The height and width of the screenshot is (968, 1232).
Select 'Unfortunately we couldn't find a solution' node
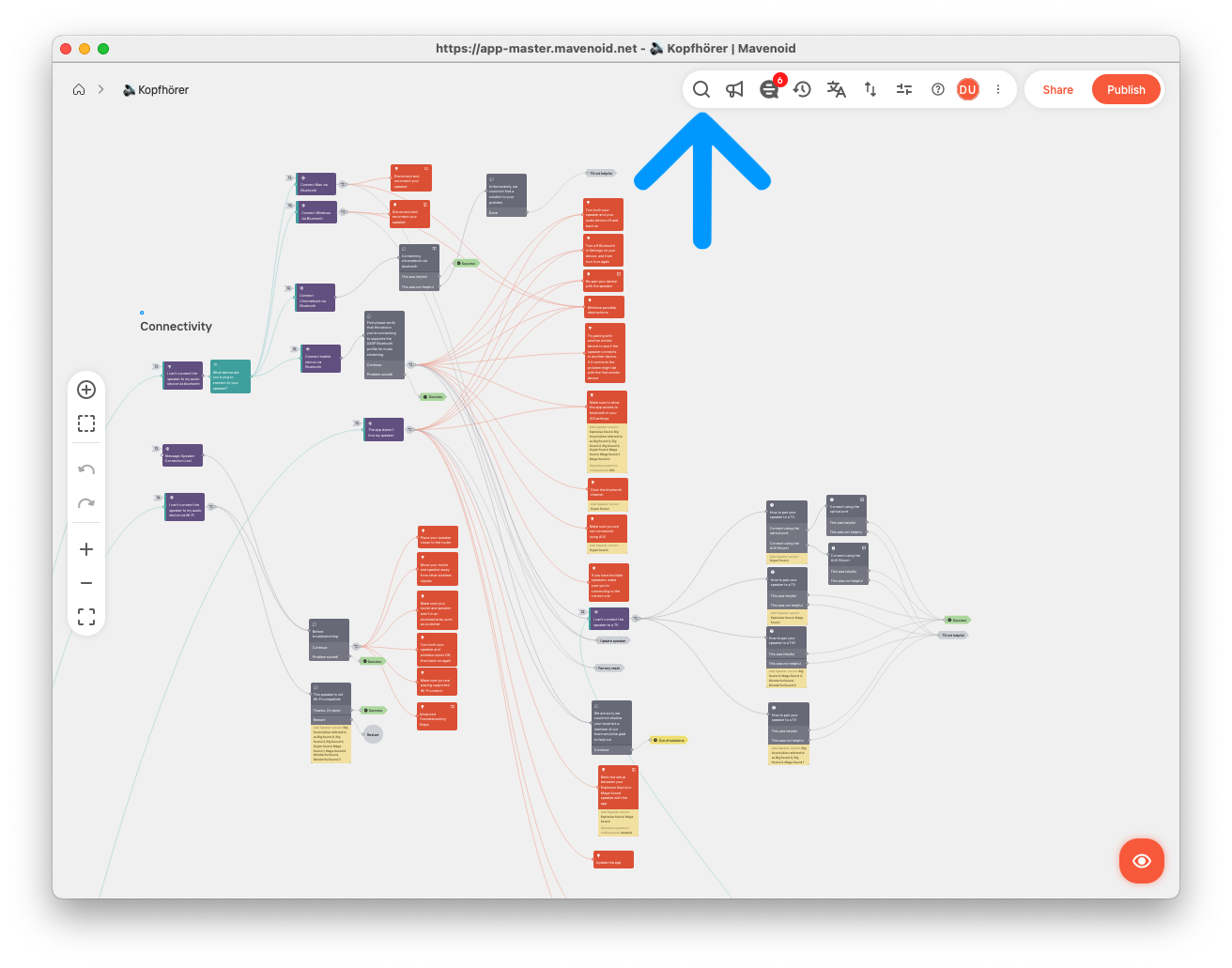coord(506,194)
